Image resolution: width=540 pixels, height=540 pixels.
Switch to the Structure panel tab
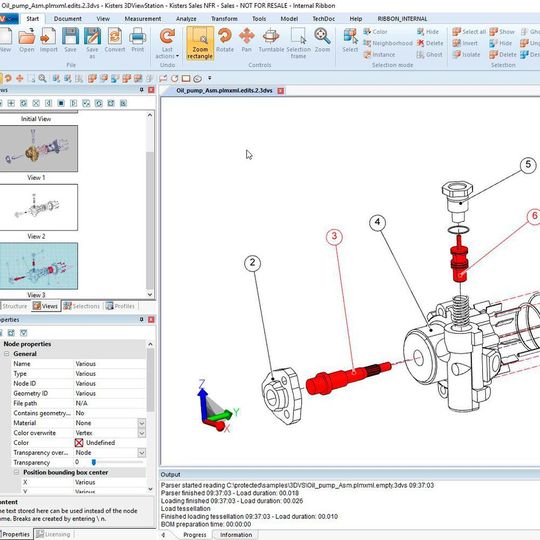[14, 306]
